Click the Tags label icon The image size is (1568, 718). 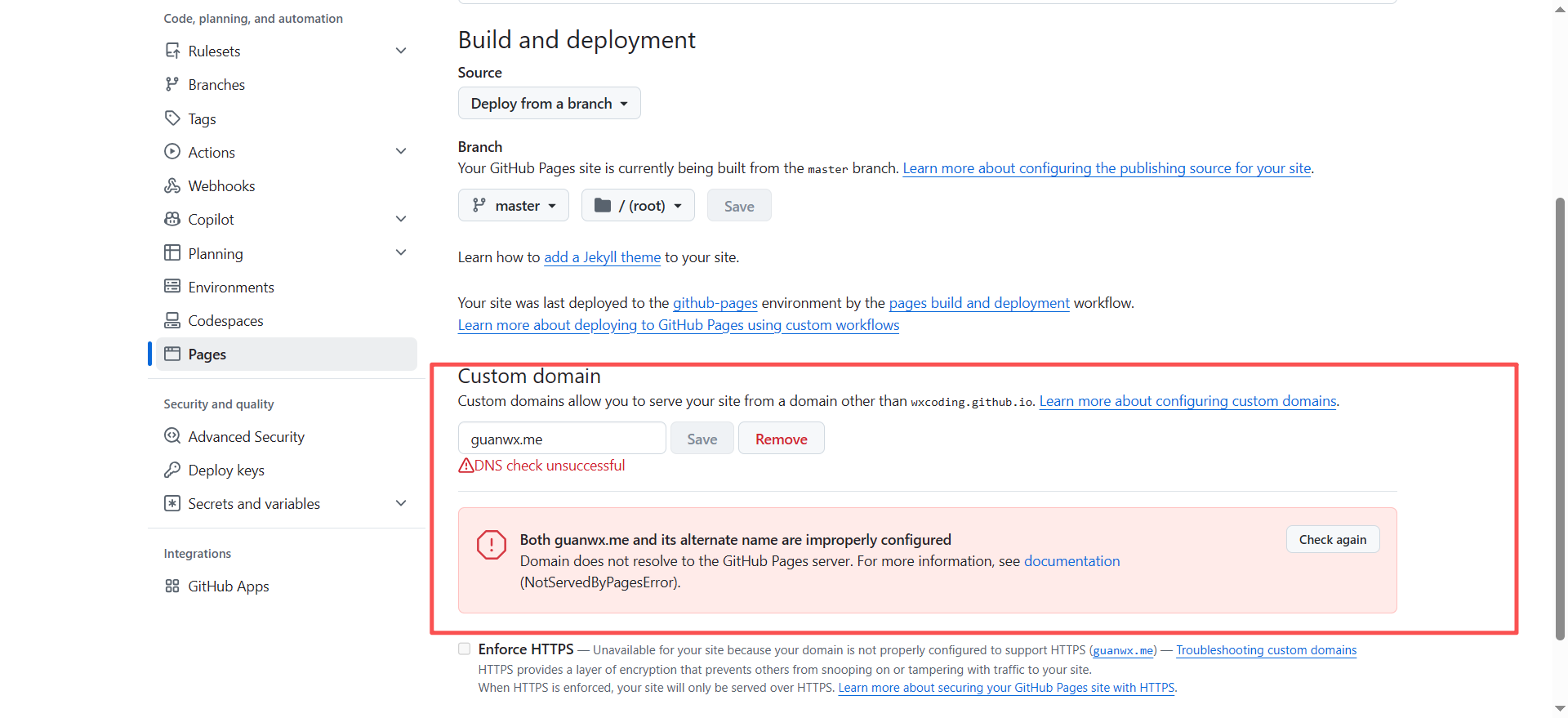pos(172,118)
